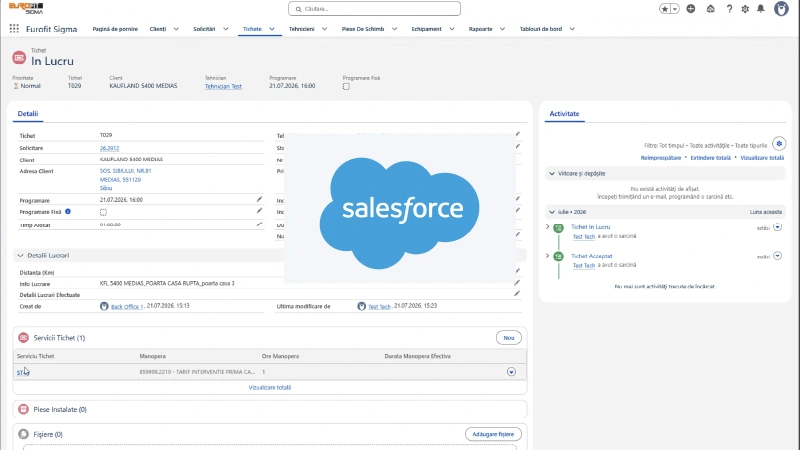Click the Adăugare fișiere button
Image resolution: width=800 pixels, height=450 pixels.
coord(493,434)
